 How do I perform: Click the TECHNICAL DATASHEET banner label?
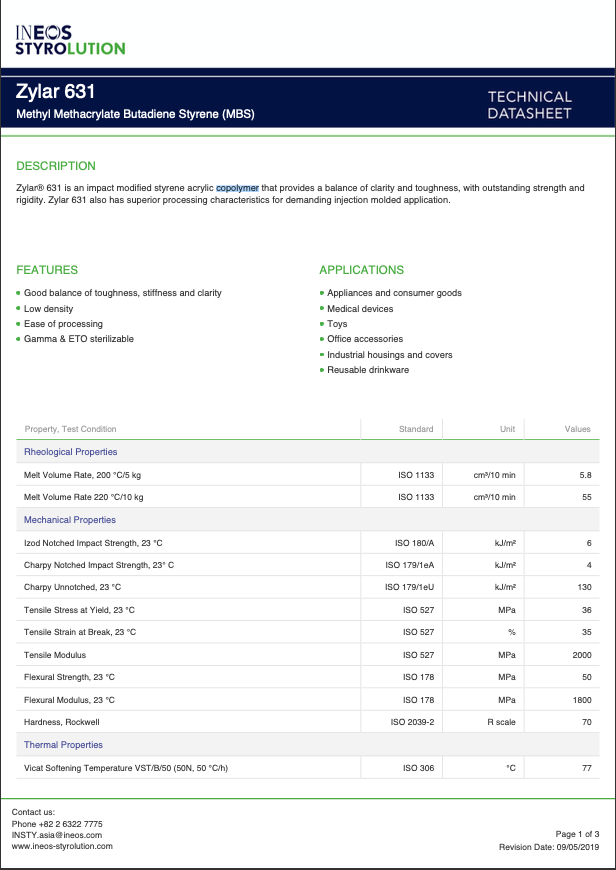(529, 105)
